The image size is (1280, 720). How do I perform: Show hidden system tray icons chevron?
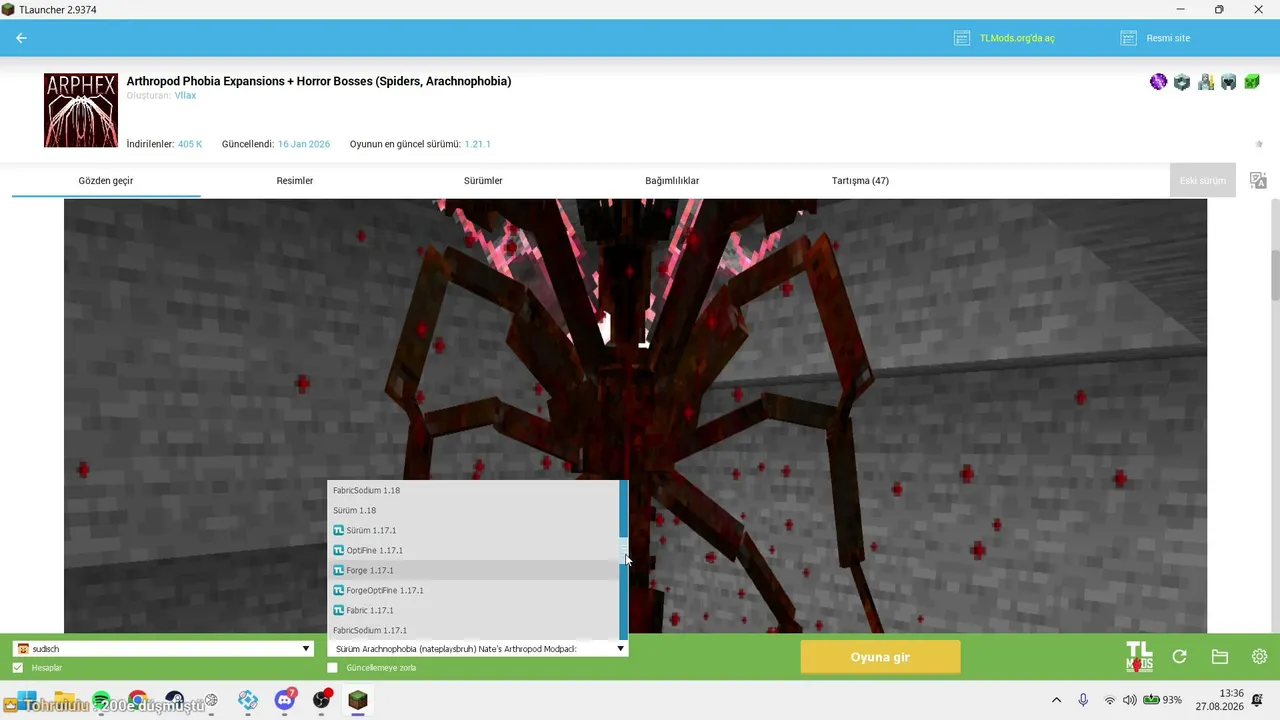(1056, 700)
